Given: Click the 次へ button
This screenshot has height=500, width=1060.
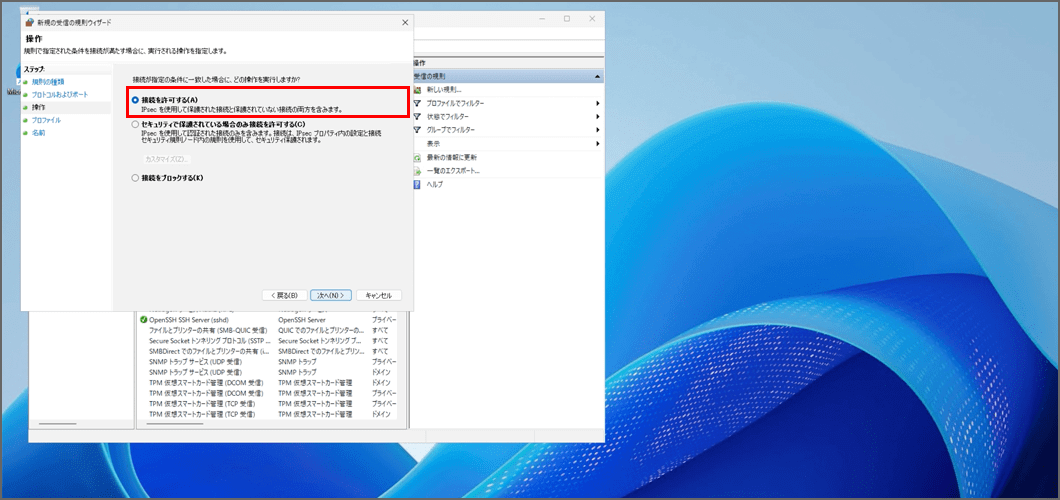Looking at the screenshot, I should [330, 295].
